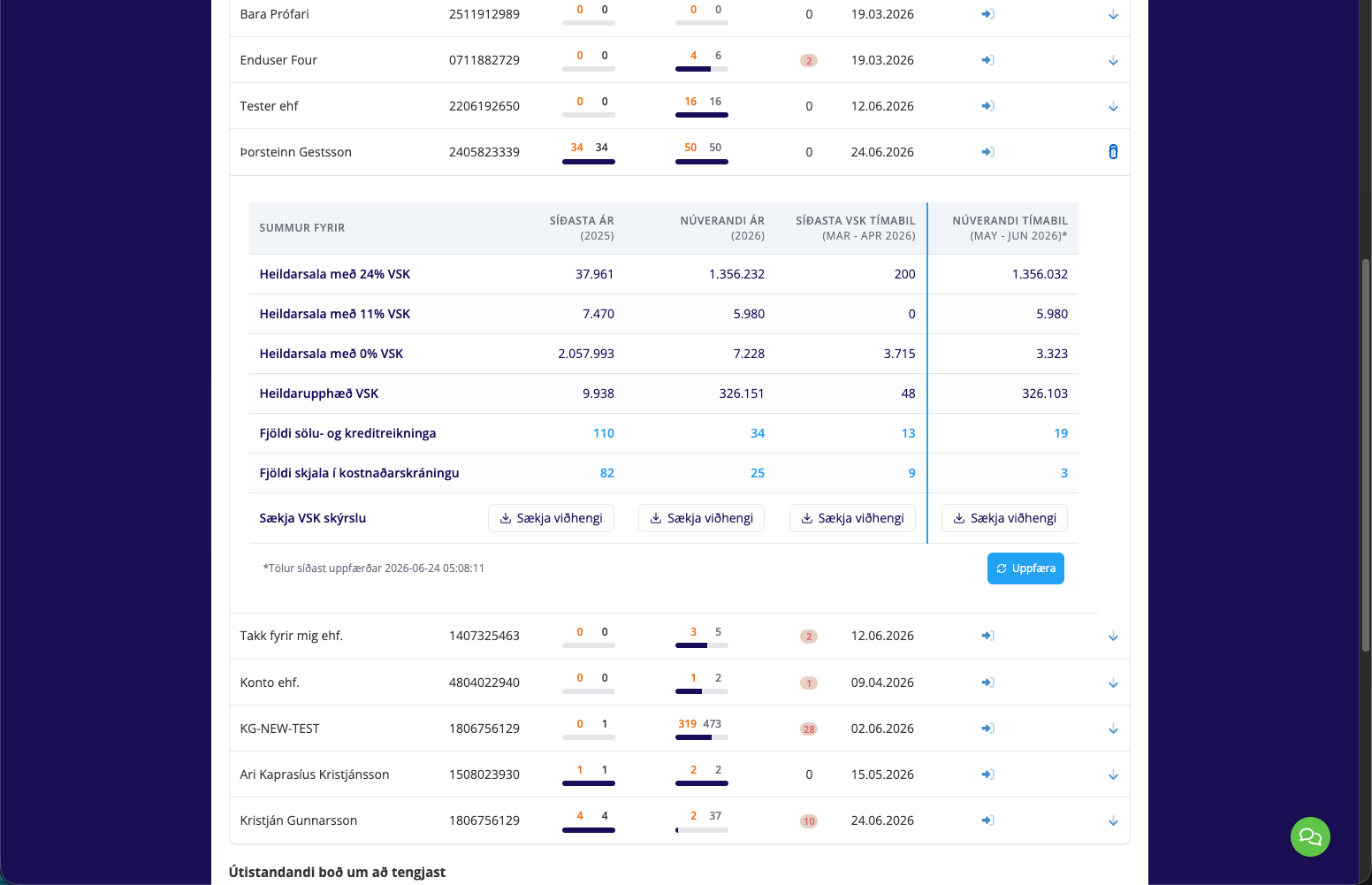Screen dimensions: 1372x885
Task: Click the page vertical scrollbar
Action: pyautogui.click(x=1366, y=442)
